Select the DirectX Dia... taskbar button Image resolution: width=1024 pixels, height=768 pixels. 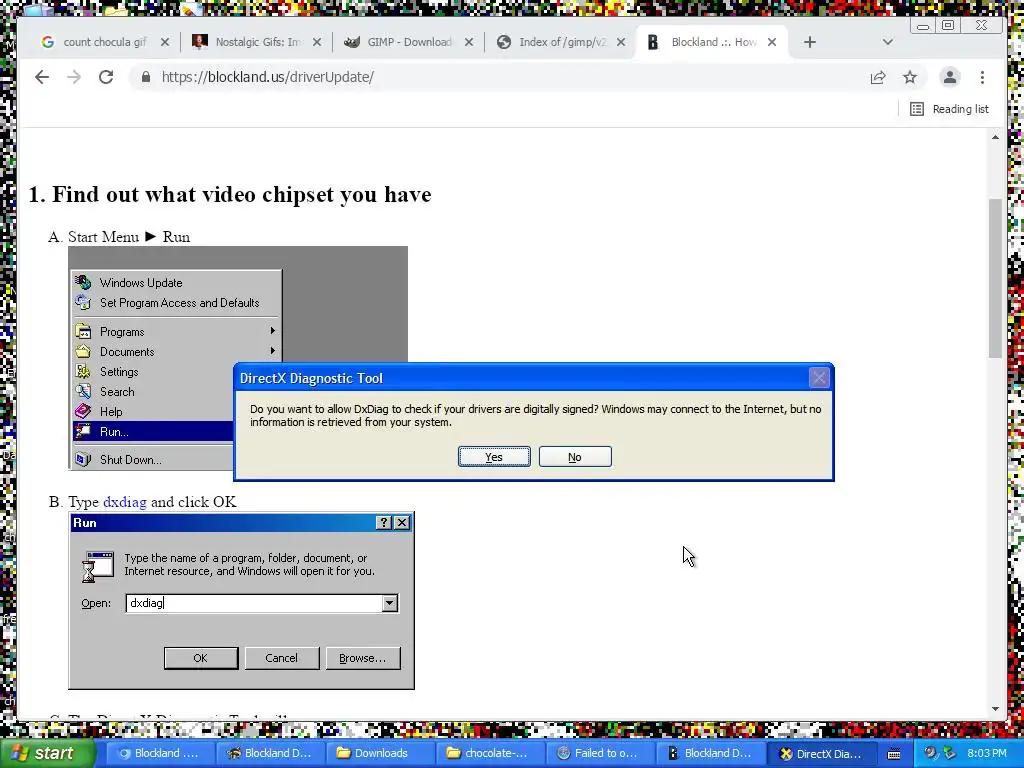tap(821, 753)
